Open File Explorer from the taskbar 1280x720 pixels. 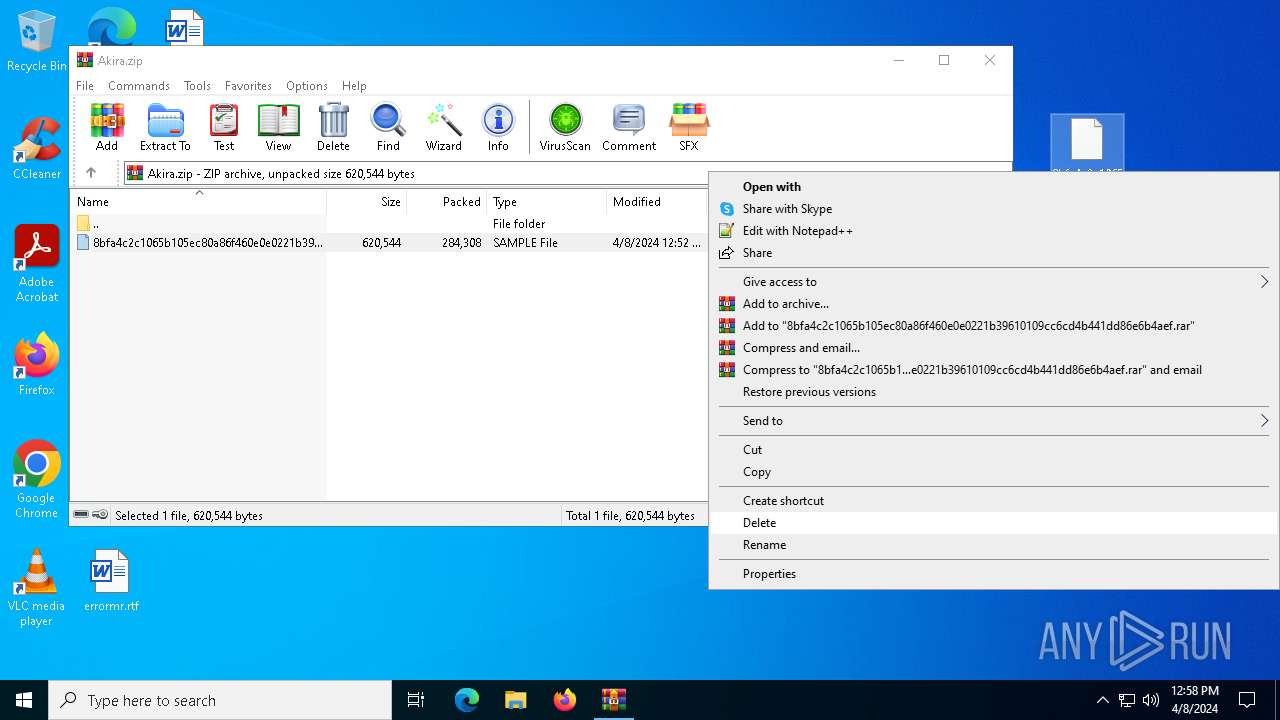(515, 700)
